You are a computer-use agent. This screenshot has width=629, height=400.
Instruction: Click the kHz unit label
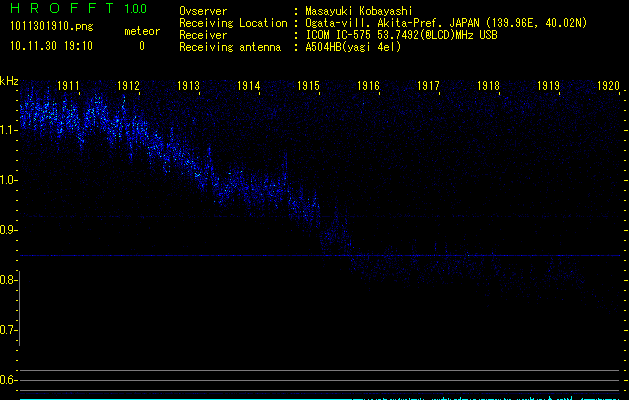pyautogui.click(x=9, y=81)
